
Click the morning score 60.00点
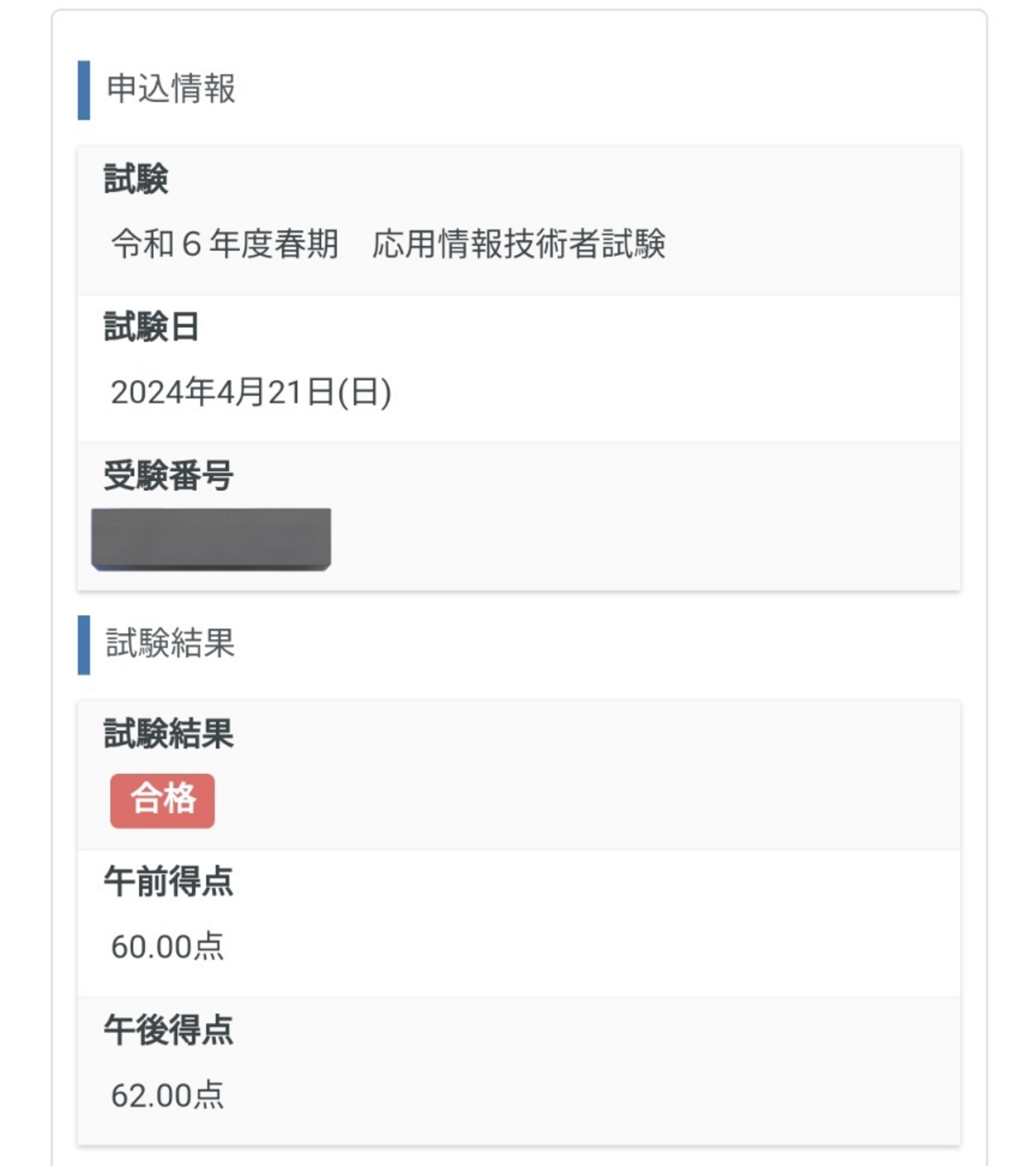(167, 947)
